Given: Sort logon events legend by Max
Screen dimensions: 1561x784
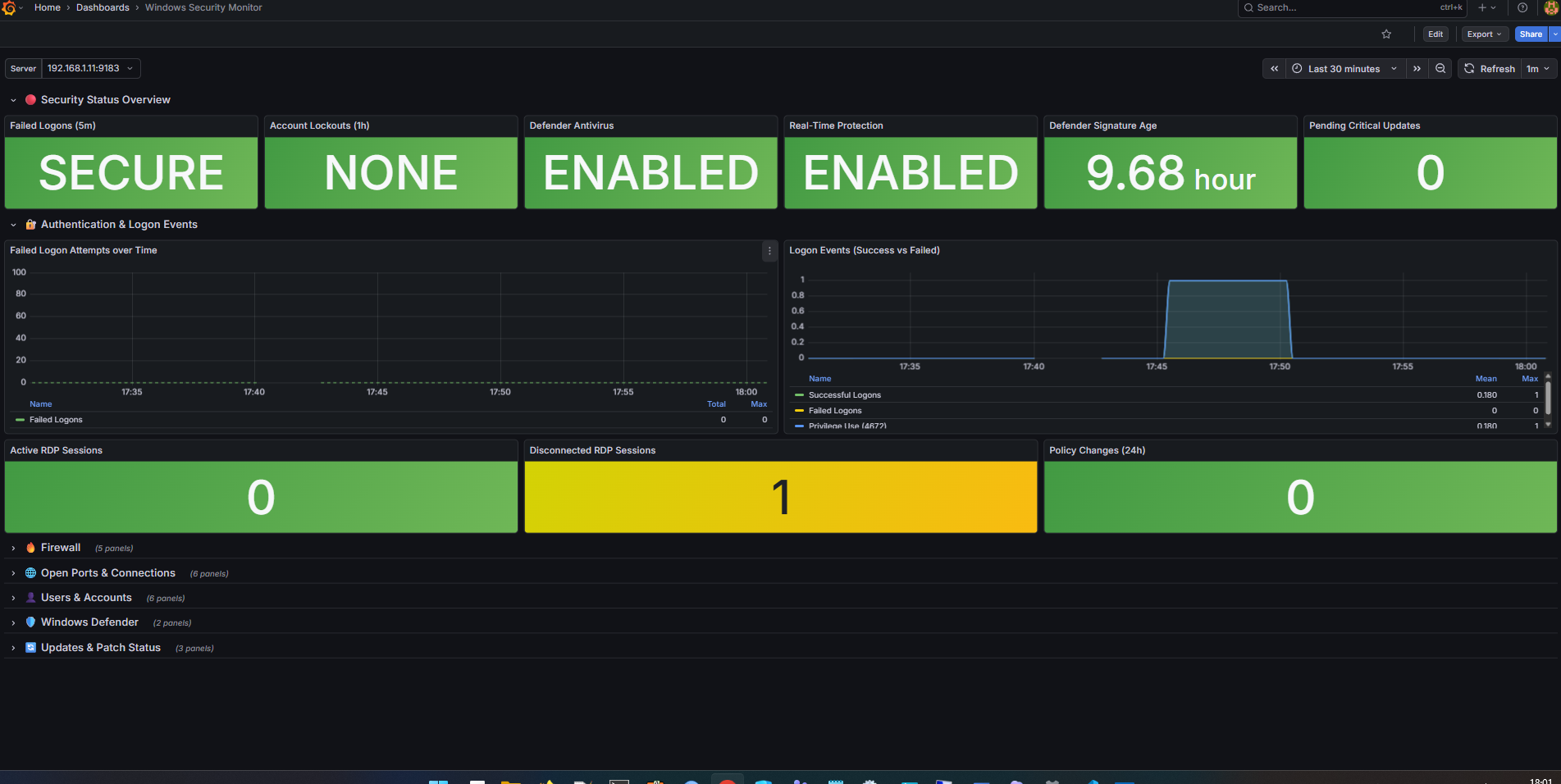Looking at the screenshot, I should [x=1530, y=379].
